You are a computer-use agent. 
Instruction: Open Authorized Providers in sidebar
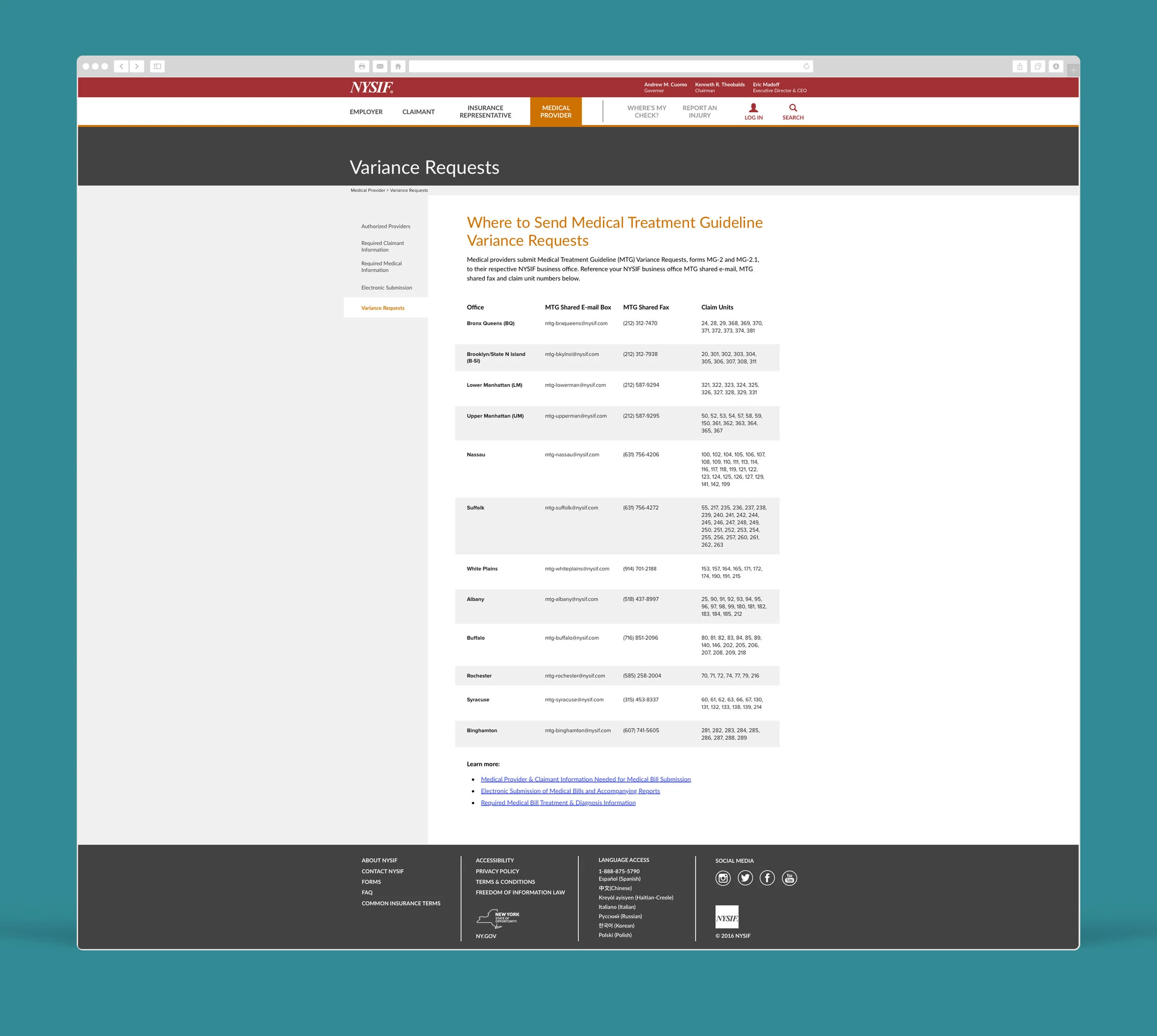pyautogui.click(x=386, y=227)
